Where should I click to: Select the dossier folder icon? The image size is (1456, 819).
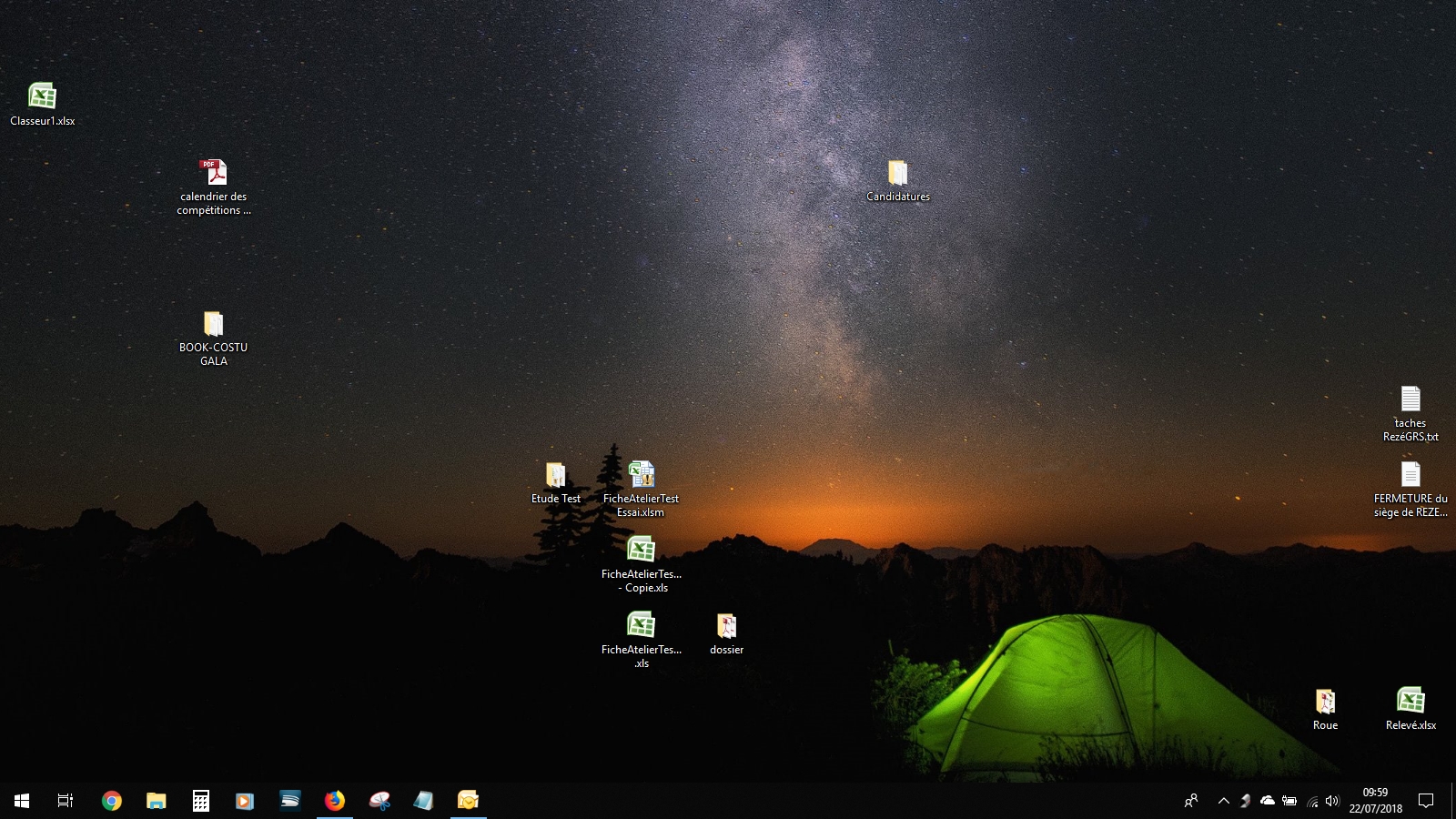point(726,633)
